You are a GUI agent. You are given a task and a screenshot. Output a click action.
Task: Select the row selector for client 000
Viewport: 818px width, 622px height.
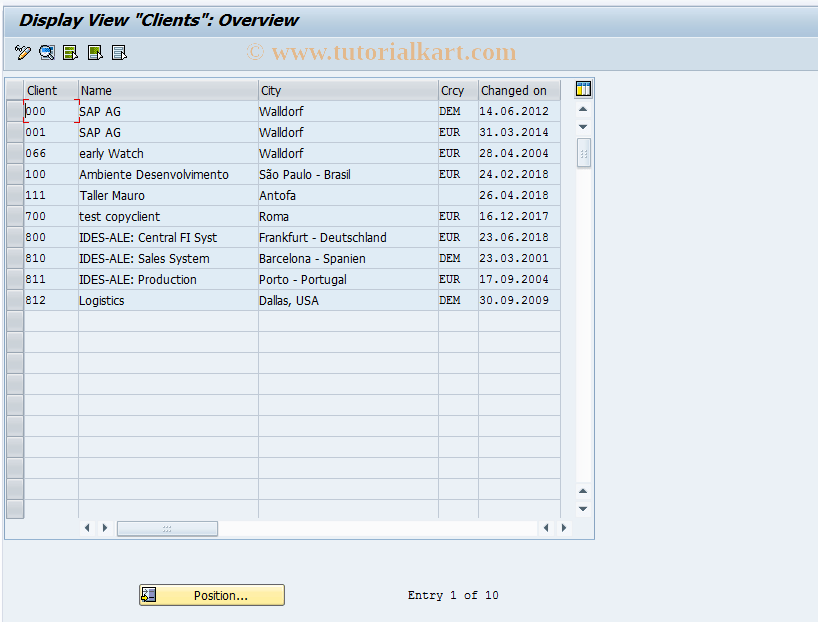(14, 111)
